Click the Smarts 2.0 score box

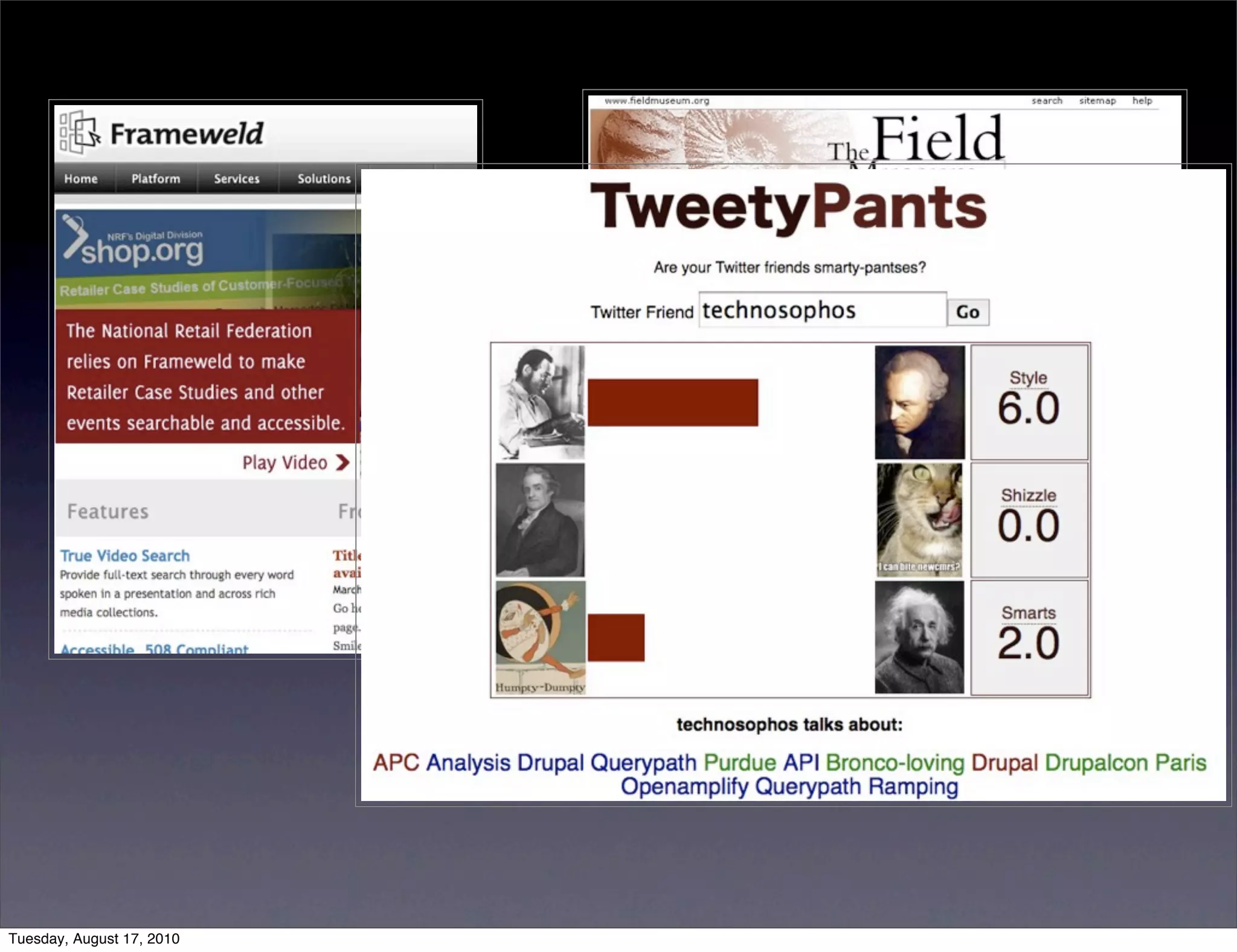tap(1029, 637)
